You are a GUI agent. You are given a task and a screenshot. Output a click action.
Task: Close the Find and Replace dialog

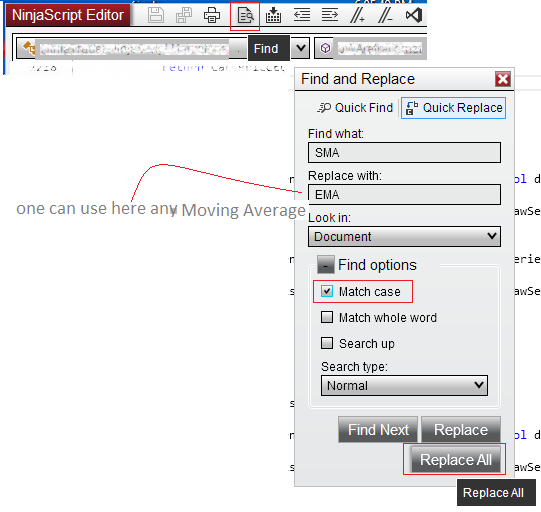[502, 79]
